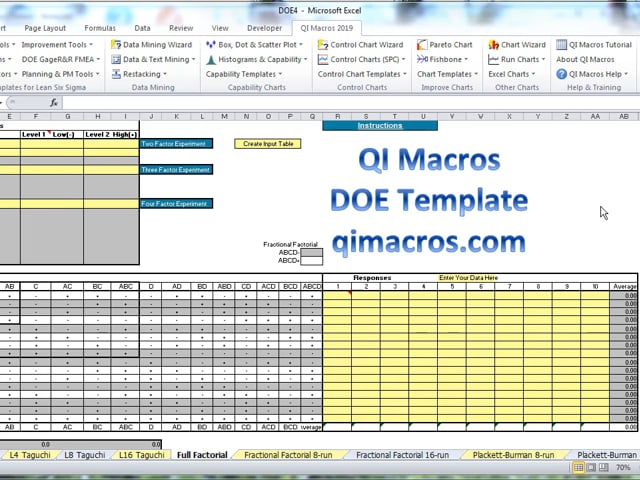
Task: Click the Pareto Chart icon
Action: [x=422, y=44]
